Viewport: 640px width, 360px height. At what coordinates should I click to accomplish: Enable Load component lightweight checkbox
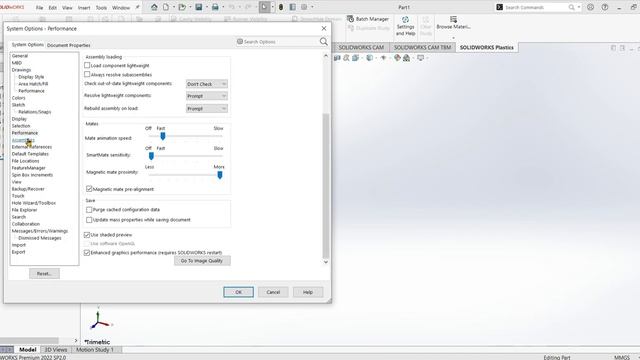pyautogui.click(x=87, y=65)
